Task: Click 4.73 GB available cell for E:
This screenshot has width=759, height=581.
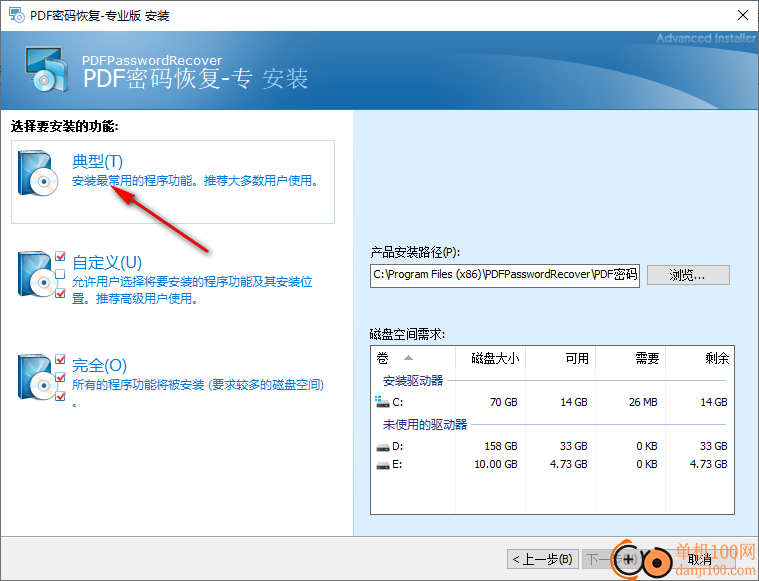Action: tap(568, 464)
